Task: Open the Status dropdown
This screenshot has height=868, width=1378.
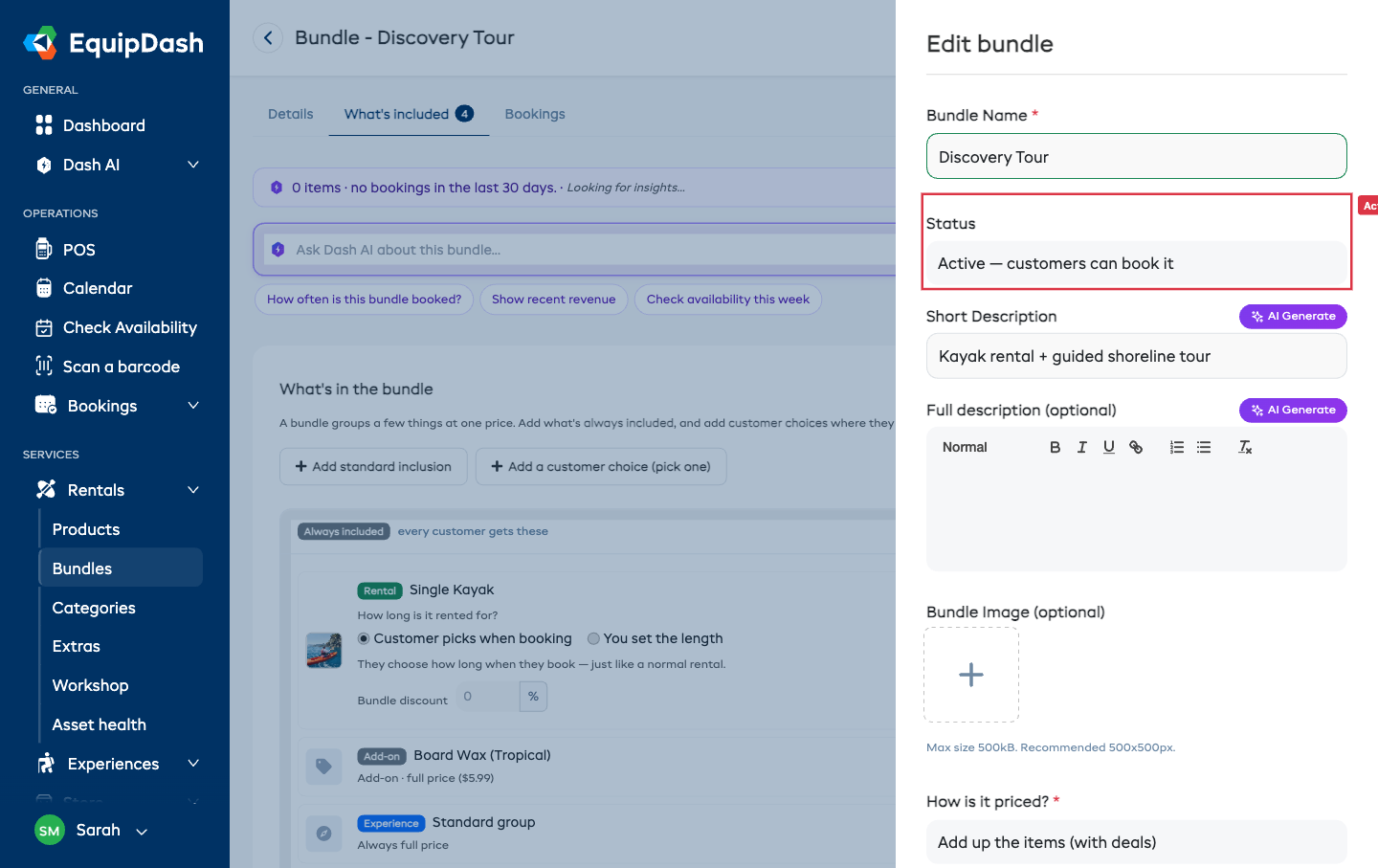Action: click(x=1136, y=263)
